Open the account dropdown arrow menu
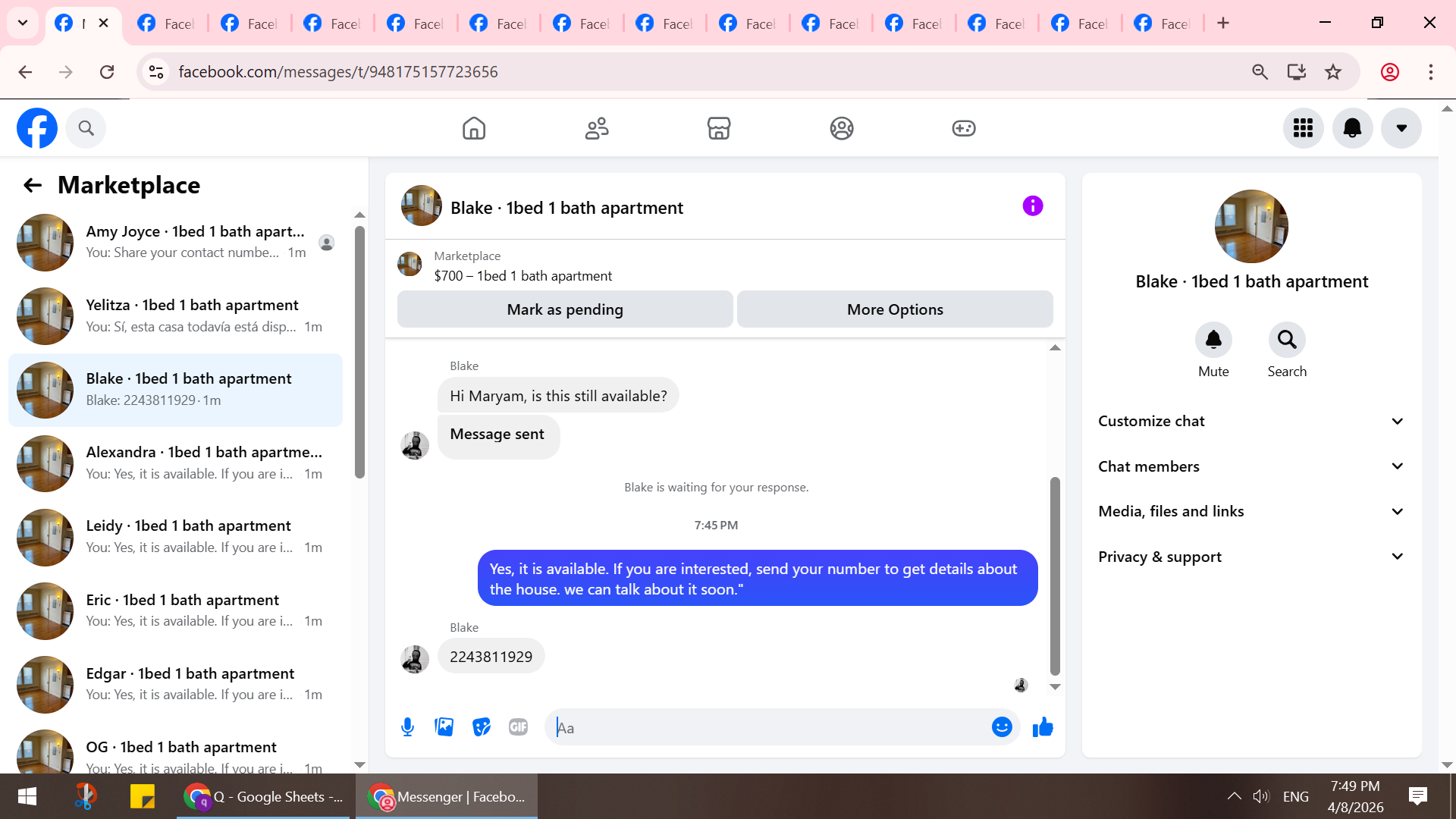Screen dimensions: 1456x819 (1401, 128)
